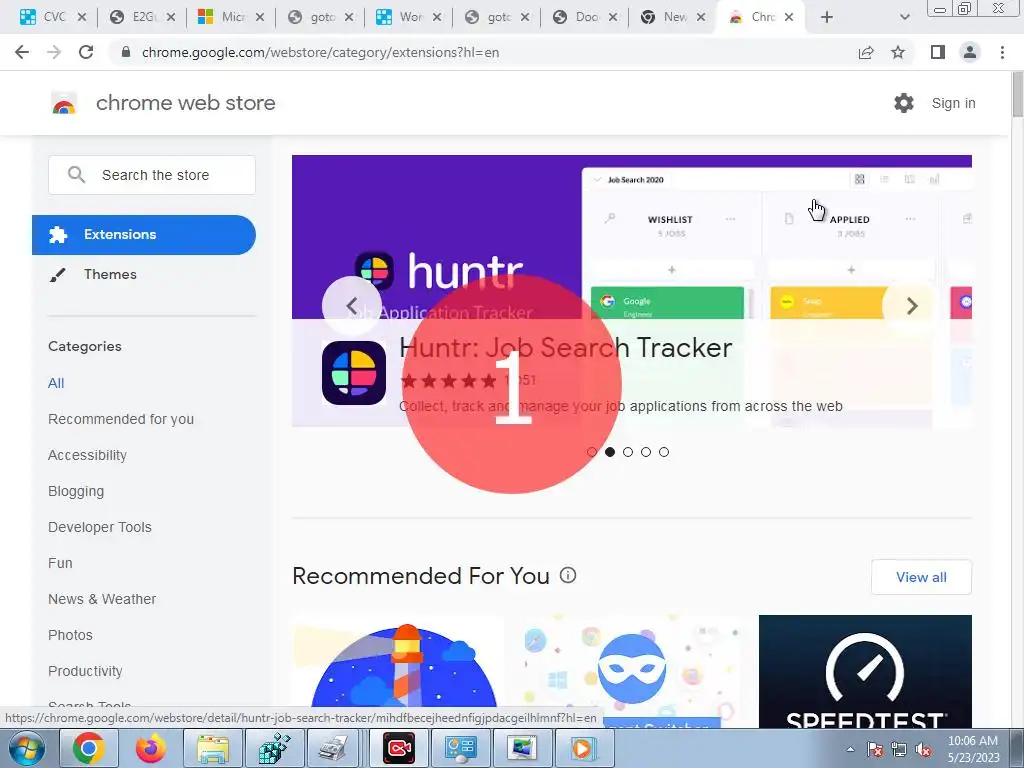The image size is (1024, 768).
Task: Choose Recommended for you category
Action: (x=121, y=419)
